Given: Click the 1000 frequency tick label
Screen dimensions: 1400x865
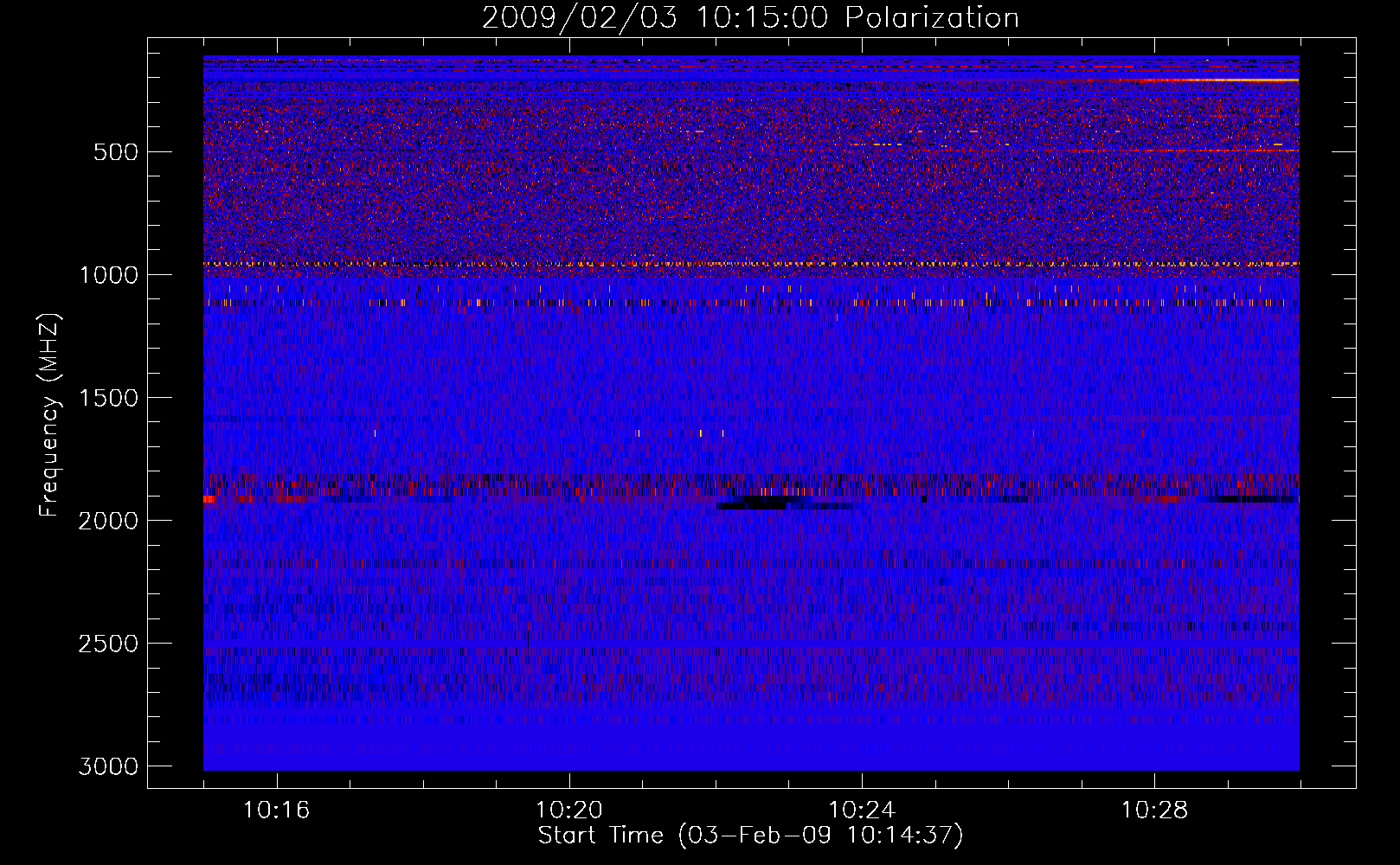Looking at the screenshot, I should tap(108, 275).
